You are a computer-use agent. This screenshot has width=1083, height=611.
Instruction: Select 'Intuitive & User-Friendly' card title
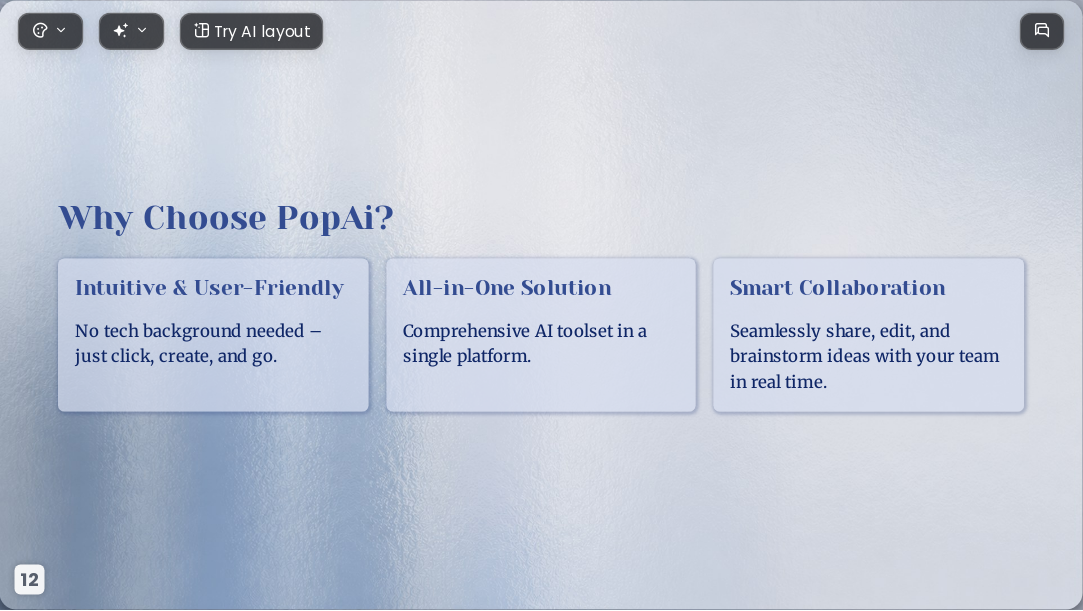tap(209, 288)
